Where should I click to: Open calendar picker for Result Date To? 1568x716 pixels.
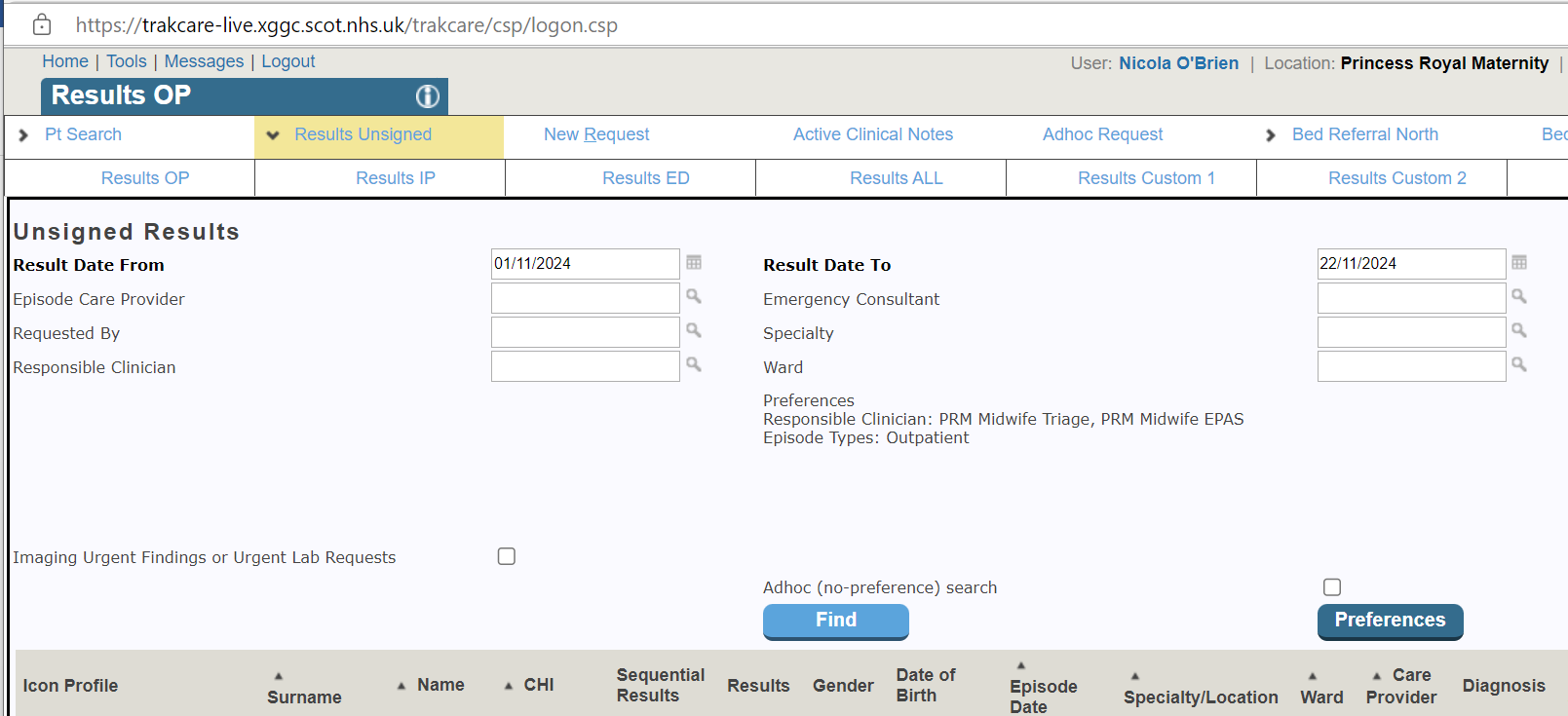pos(1519,263)
